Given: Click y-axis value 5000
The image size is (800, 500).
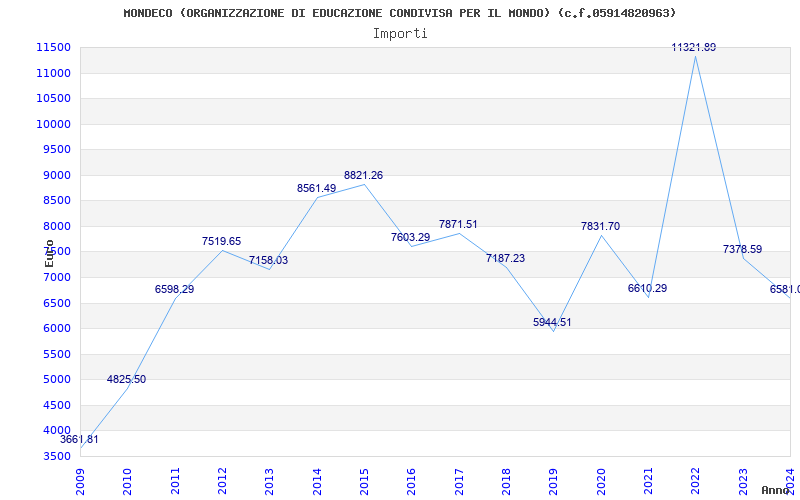Looking at the screenshot, I should point(57,380).
